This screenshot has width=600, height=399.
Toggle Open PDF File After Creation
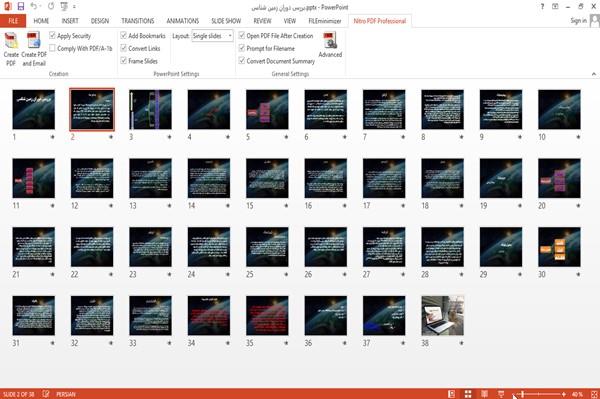click(242, 36)
